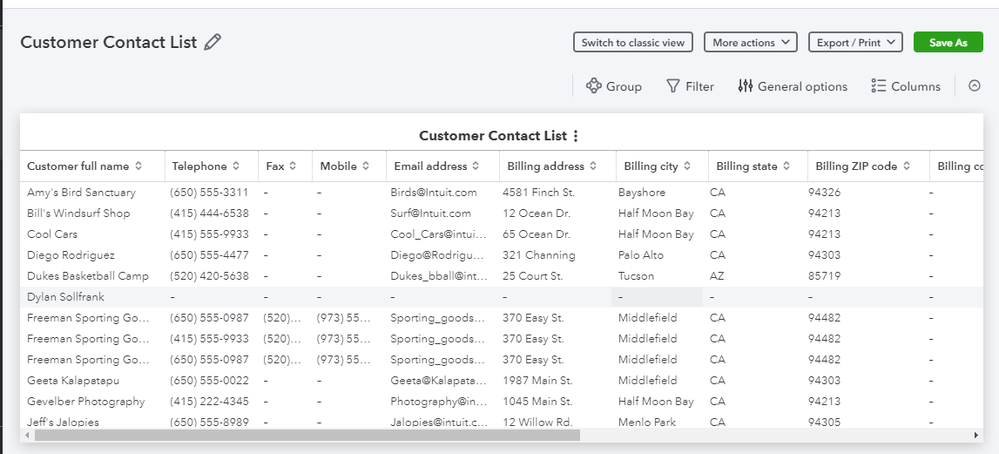Open the Group options
The image size is (999, 454).
tap(613, 87)
